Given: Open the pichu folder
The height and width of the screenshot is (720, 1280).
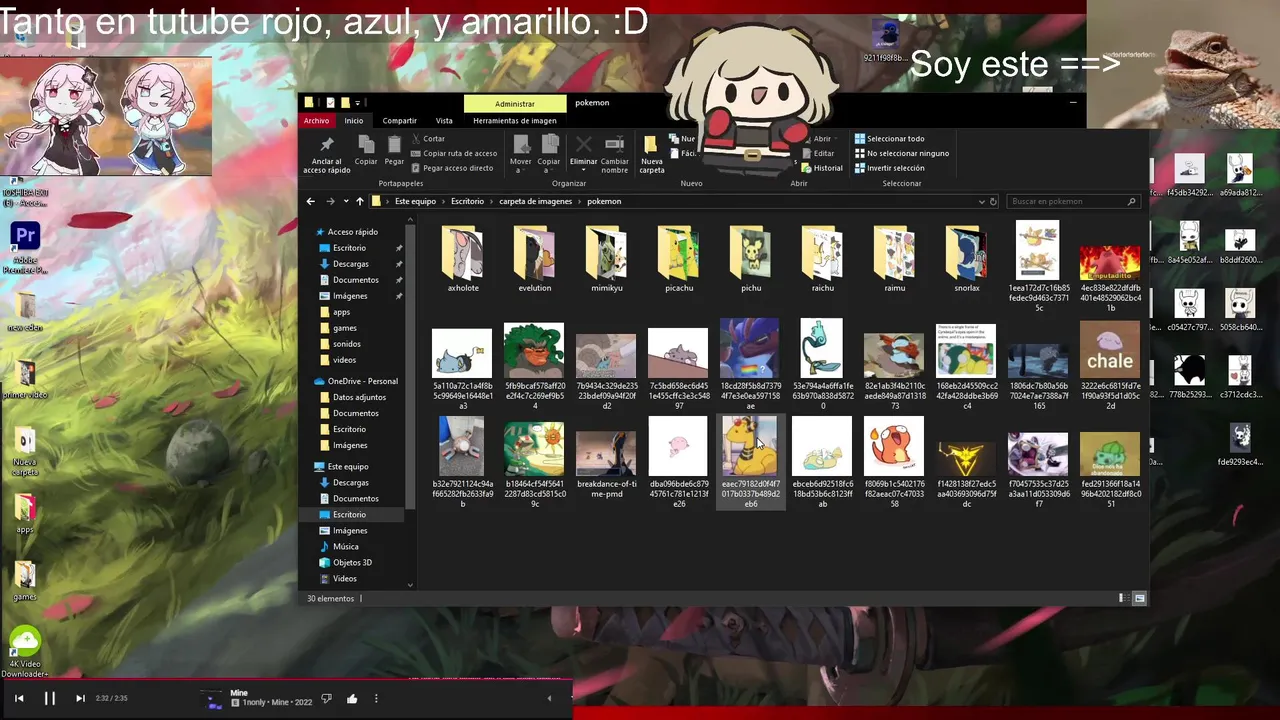Looking at the screenshot, I should point(751,259).
